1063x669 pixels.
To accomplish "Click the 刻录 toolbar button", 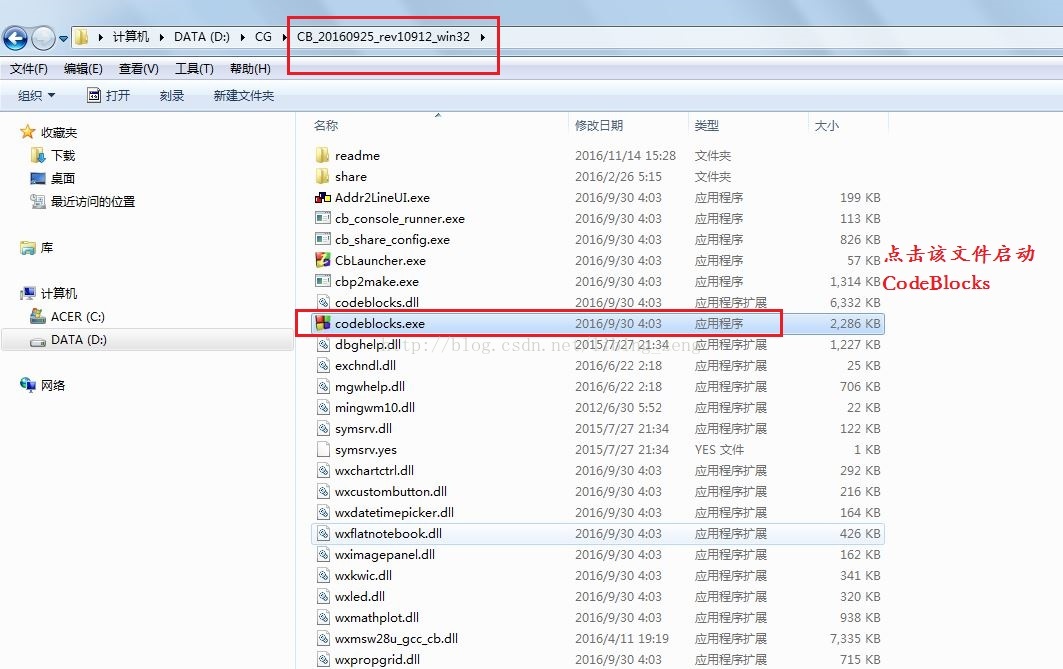I will [x=172, y=96].
